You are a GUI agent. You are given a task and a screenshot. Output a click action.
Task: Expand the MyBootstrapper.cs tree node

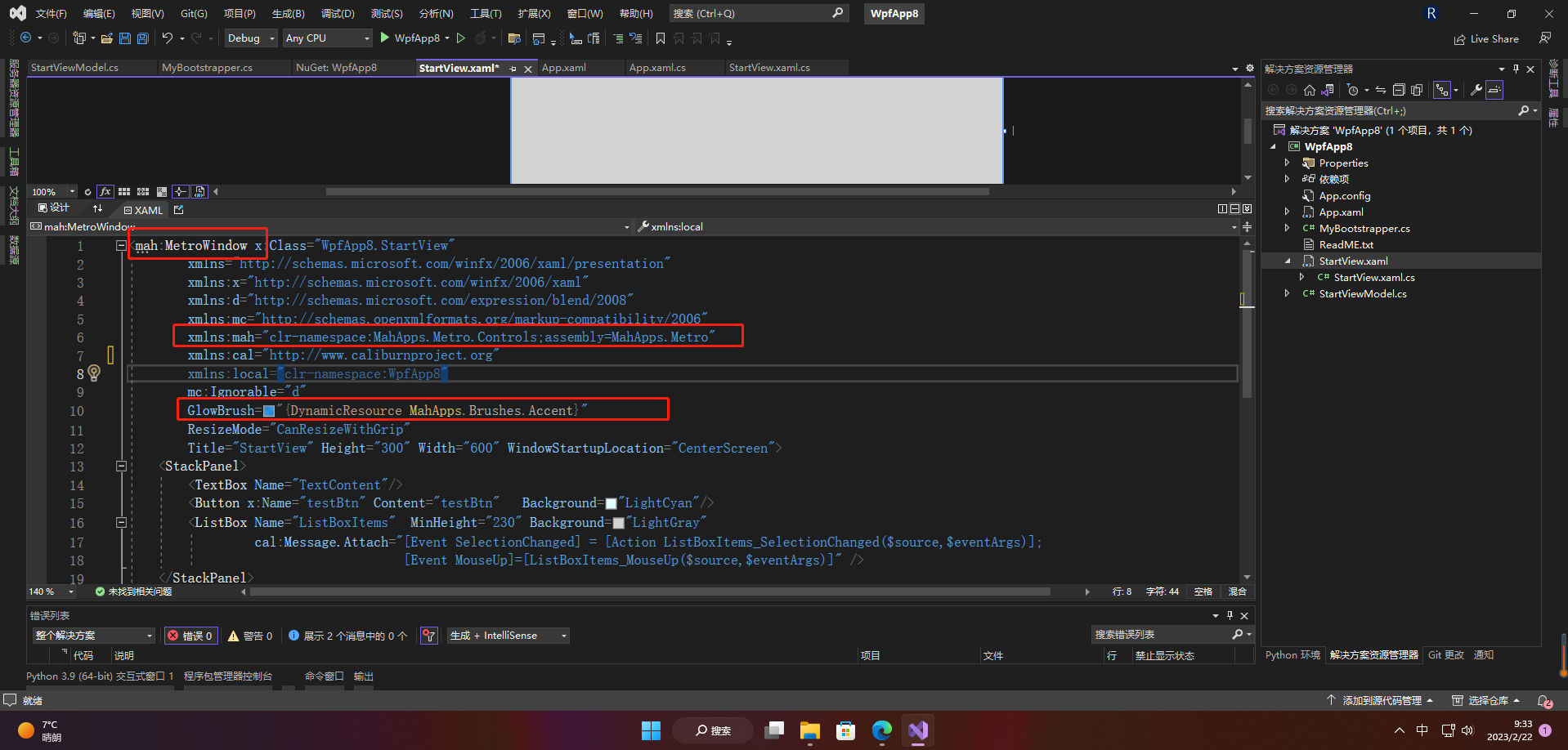point(1288,228)
